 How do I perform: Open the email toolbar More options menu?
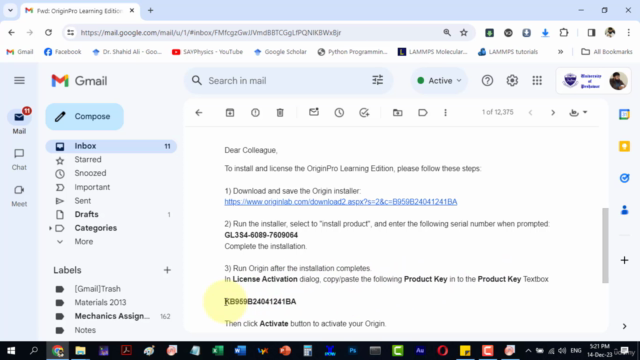[x=445, y=113]
